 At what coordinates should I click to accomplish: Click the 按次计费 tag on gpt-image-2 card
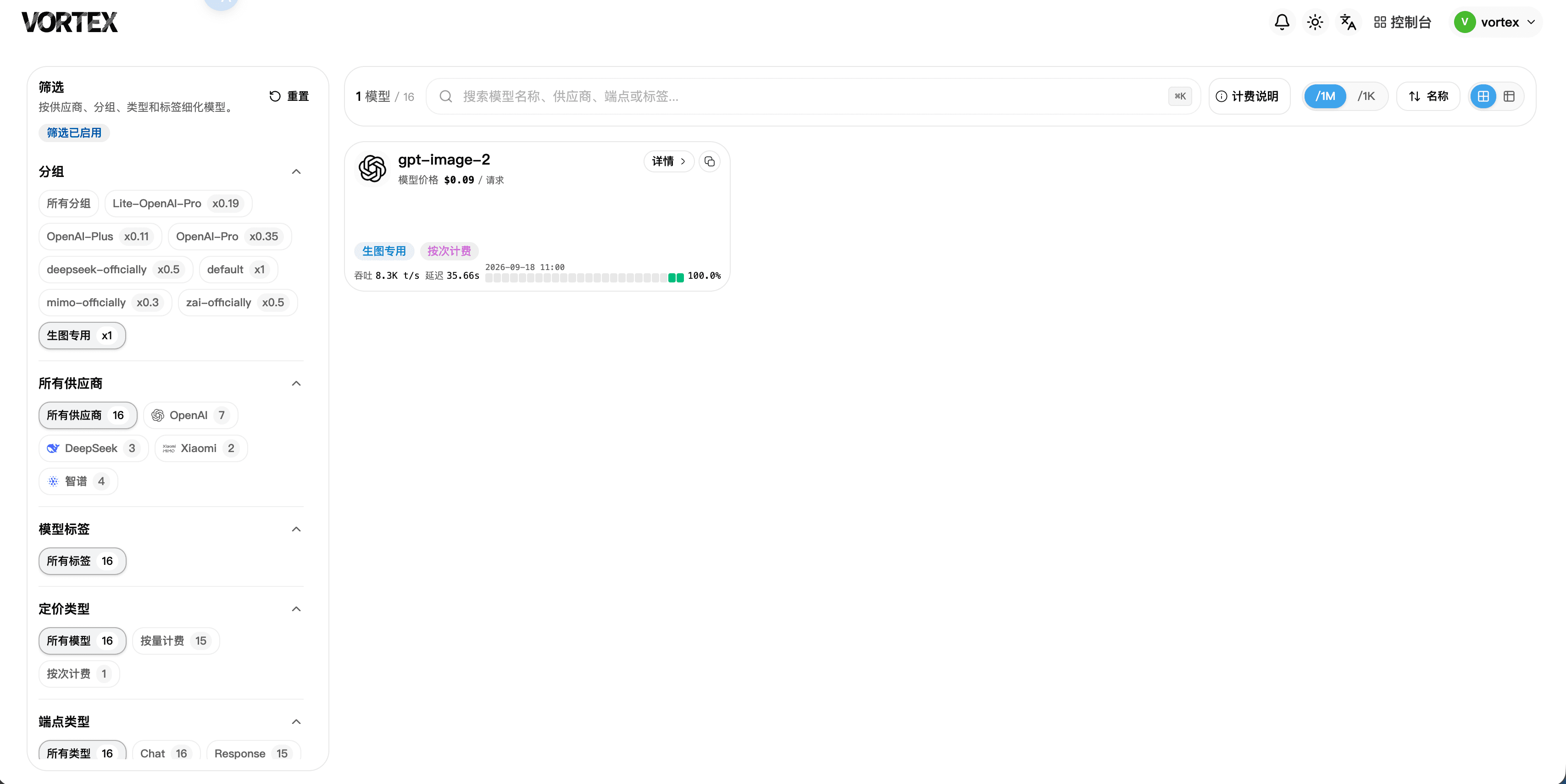pos(449,251)
